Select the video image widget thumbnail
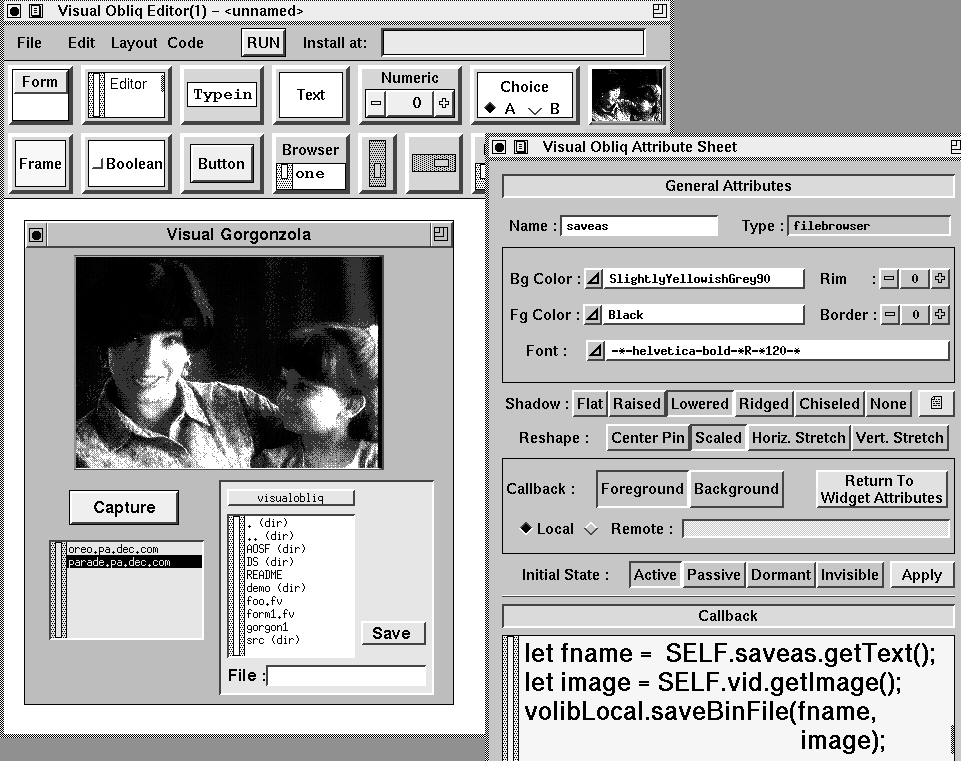 (x=627, y=96)
